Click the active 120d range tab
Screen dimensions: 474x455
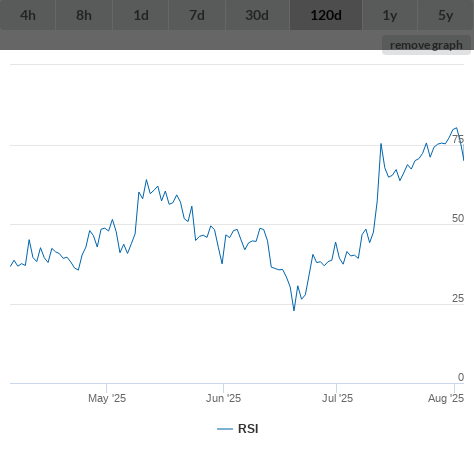tap(326, 15)
